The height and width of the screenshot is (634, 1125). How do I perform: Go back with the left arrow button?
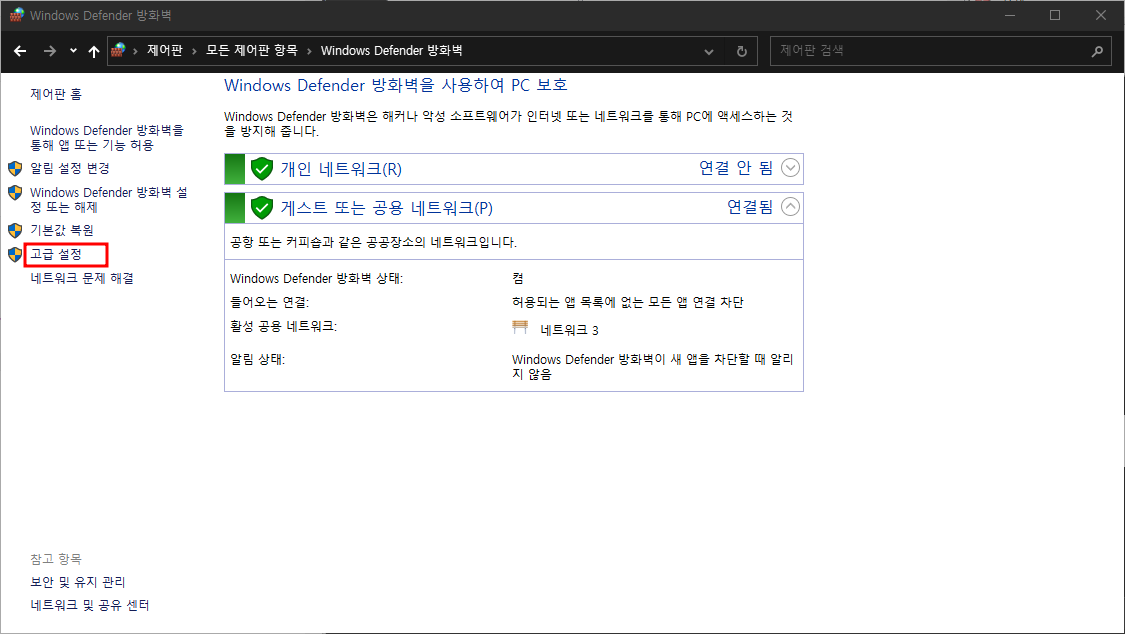point(20,51)
